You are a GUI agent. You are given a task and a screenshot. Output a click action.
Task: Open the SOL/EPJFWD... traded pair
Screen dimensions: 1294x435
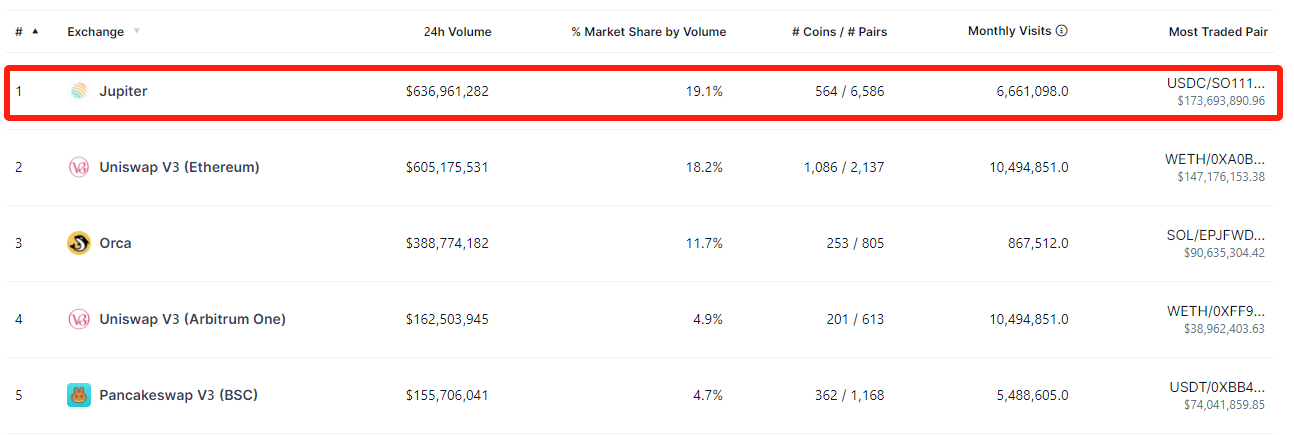click(1217, 236)
